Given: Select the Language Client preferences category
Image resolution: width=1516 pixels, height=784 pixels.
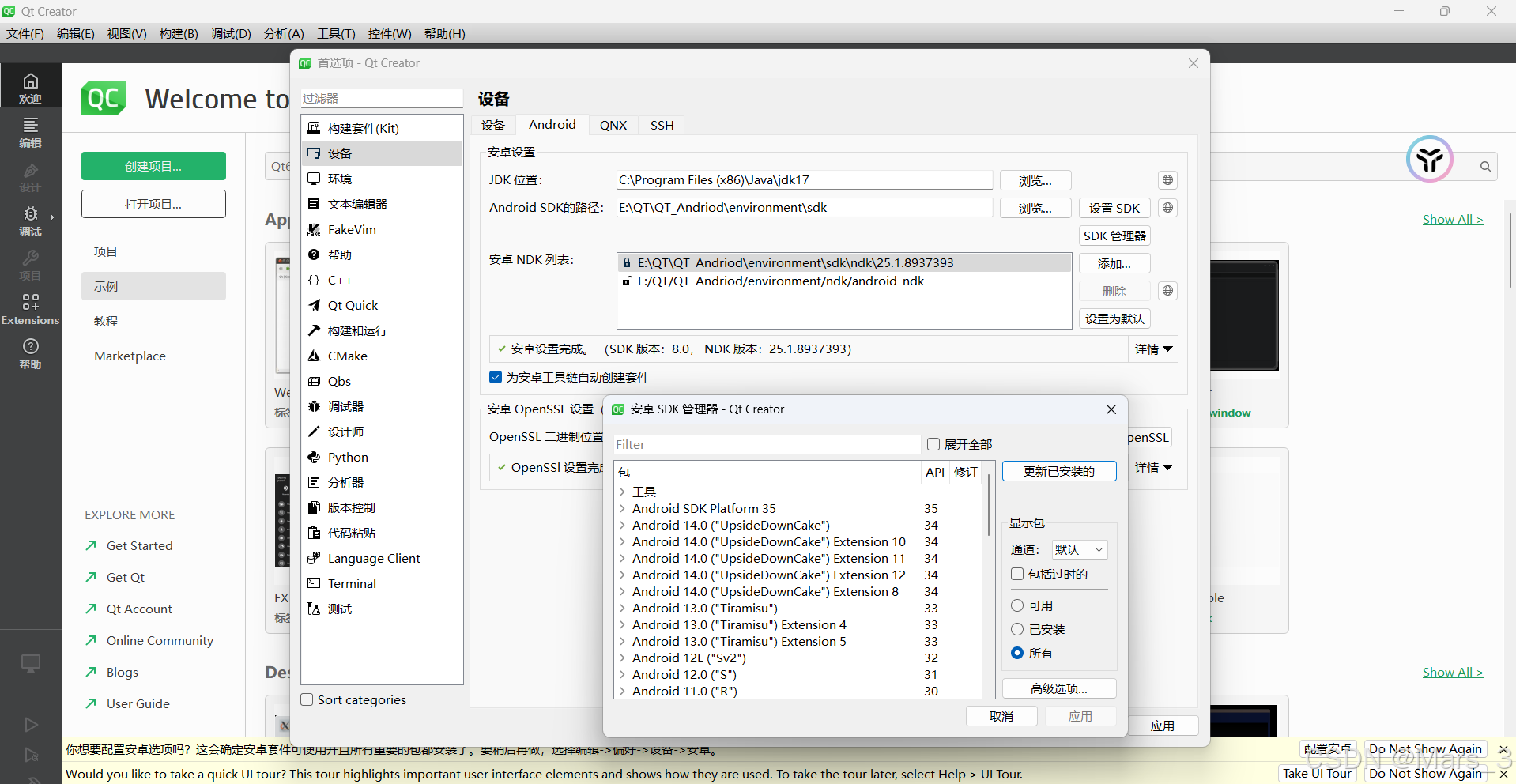Looking at the screenshot, I should coord(382,558).
